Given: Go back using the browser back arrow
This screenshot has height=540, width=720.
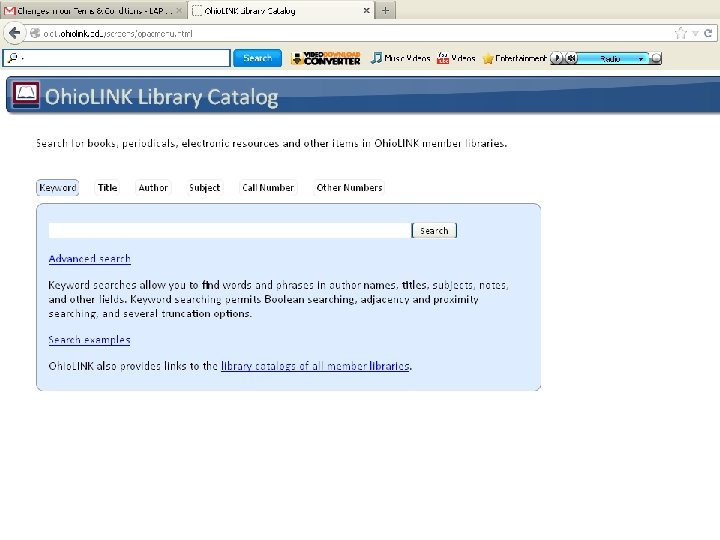Looking at the screenshot, I should 14,33.
